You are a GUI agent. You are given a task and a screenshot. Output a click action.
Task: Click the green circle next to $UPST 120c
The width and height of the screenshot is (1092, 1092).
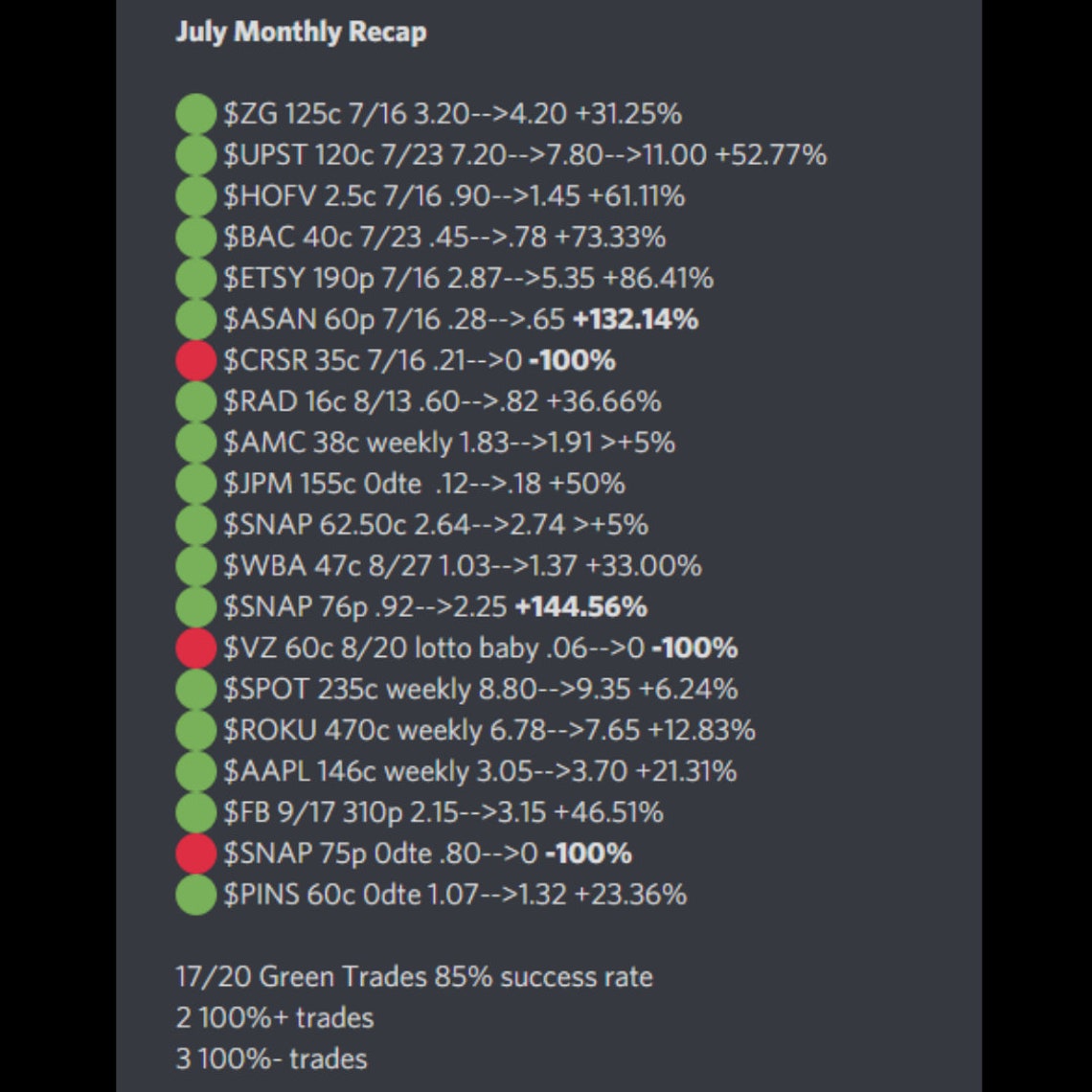[x=195, y=154]
